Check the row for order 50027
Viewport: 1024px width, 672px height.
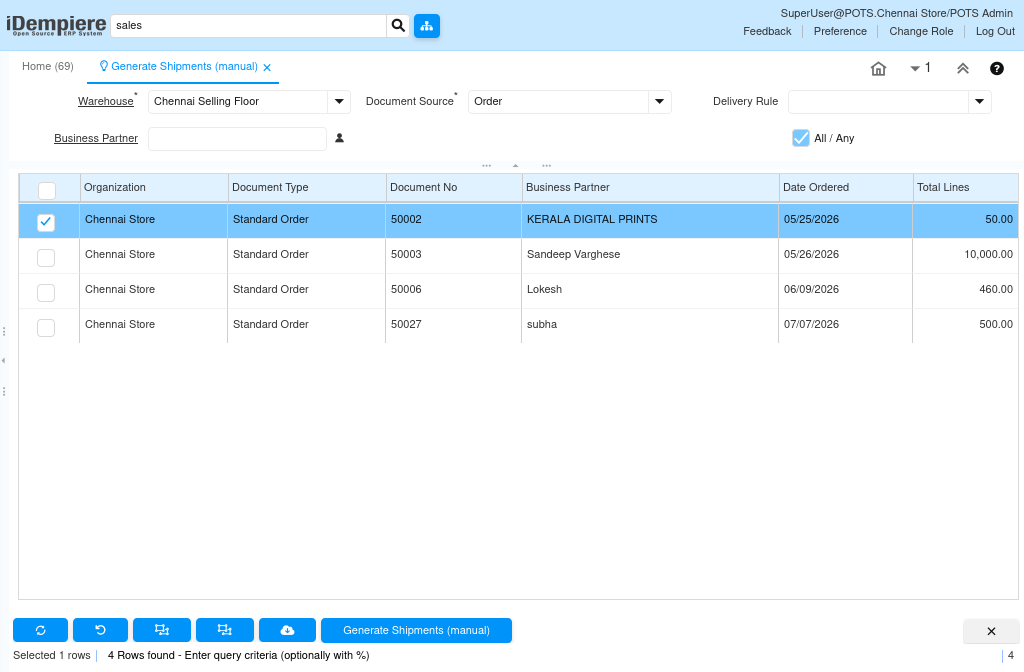(46, 328)
